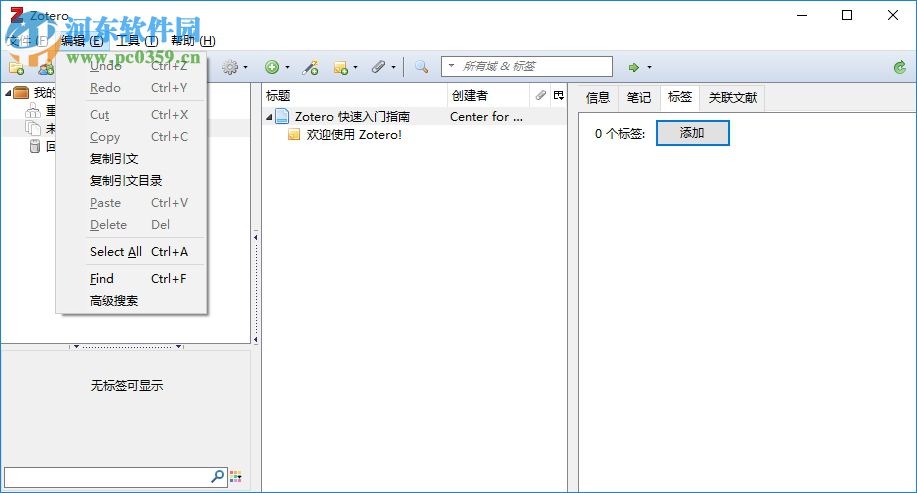
Task: Click the document icon of Zotero 快速入门指南
Action: tap(282, 116)
